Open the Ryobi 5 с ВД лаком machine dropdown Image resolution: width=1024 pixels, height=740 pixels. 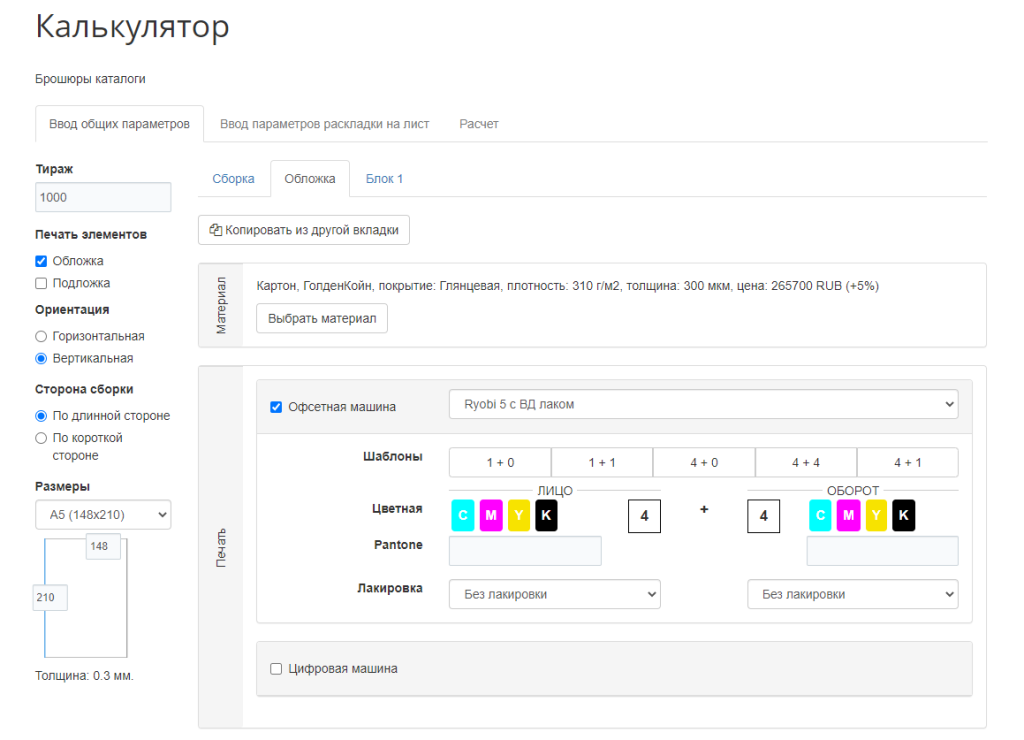coord(705,404)
